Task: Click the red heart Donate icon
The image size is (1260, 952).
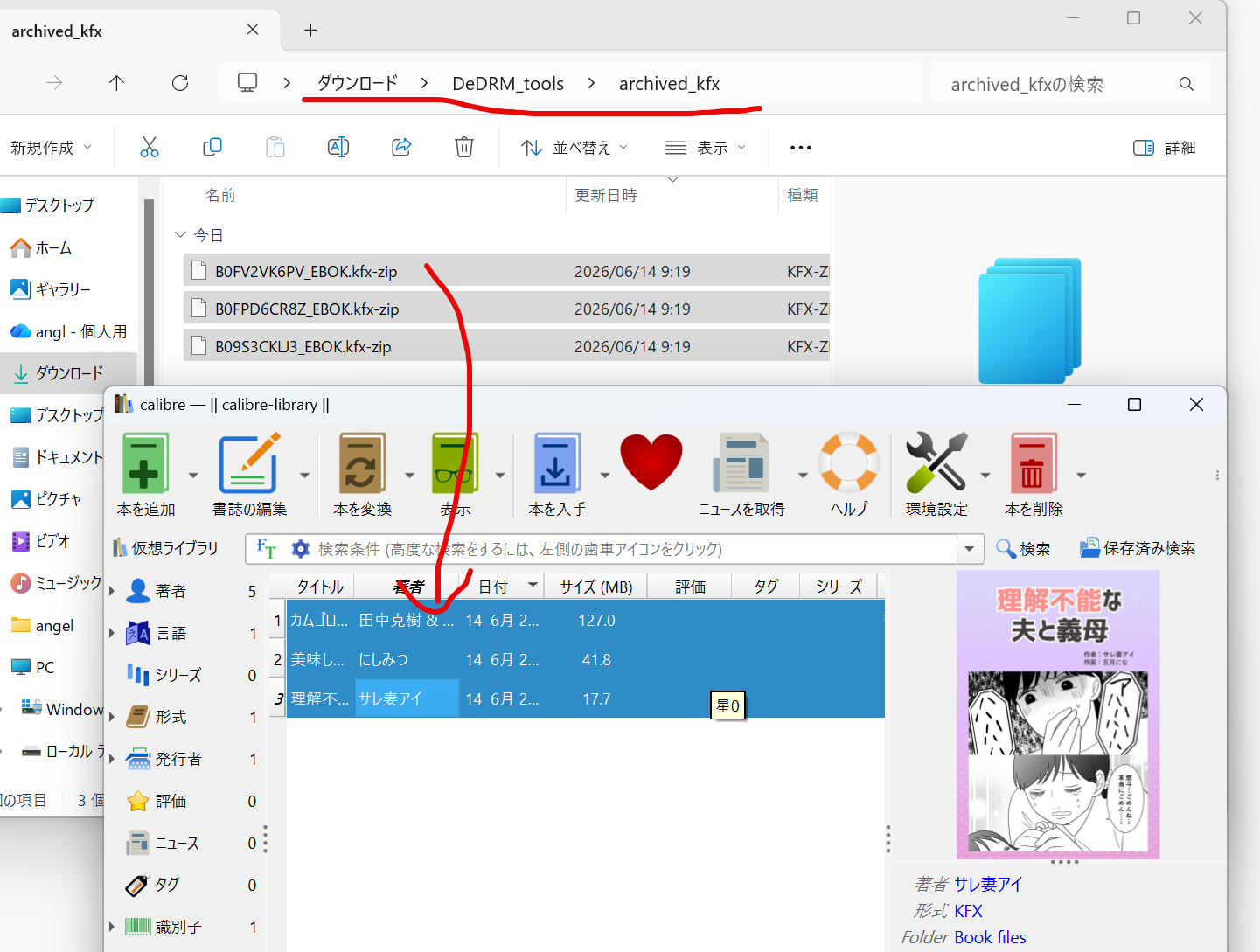Action: click(651, 462)
